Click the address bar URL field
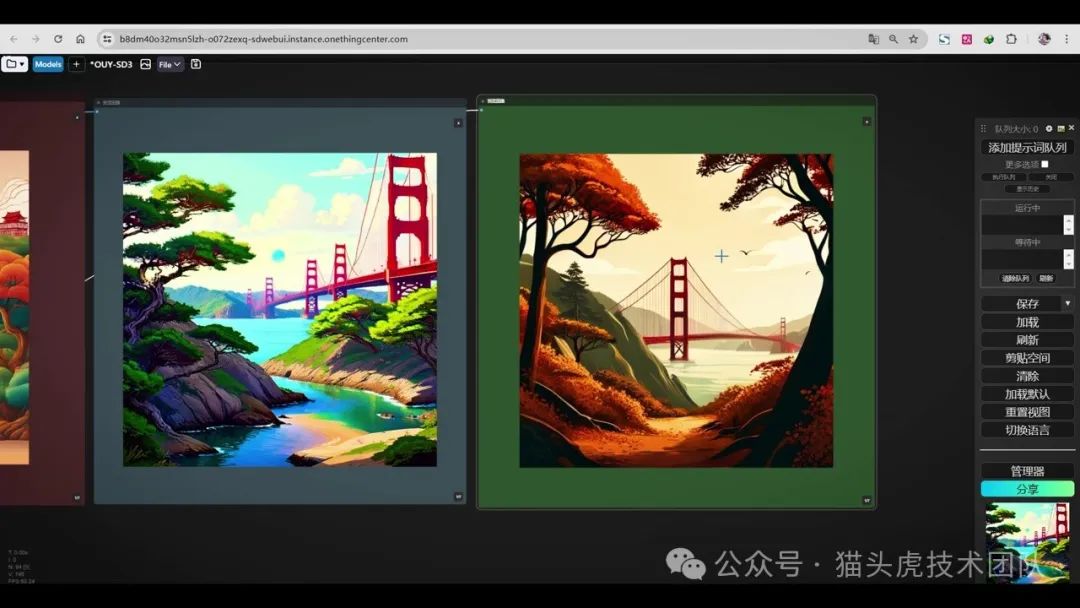 point(482,39)
